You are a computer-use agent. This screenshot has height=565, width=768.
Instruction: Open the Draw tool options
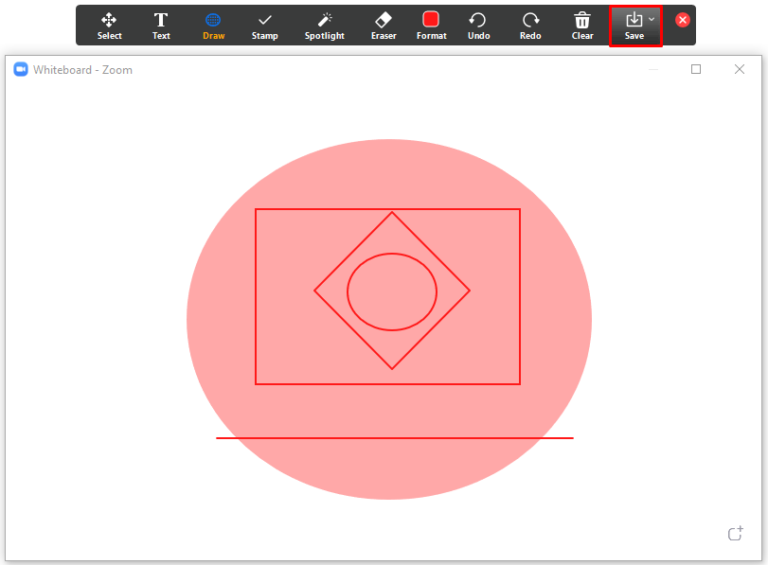click(213, 26)
